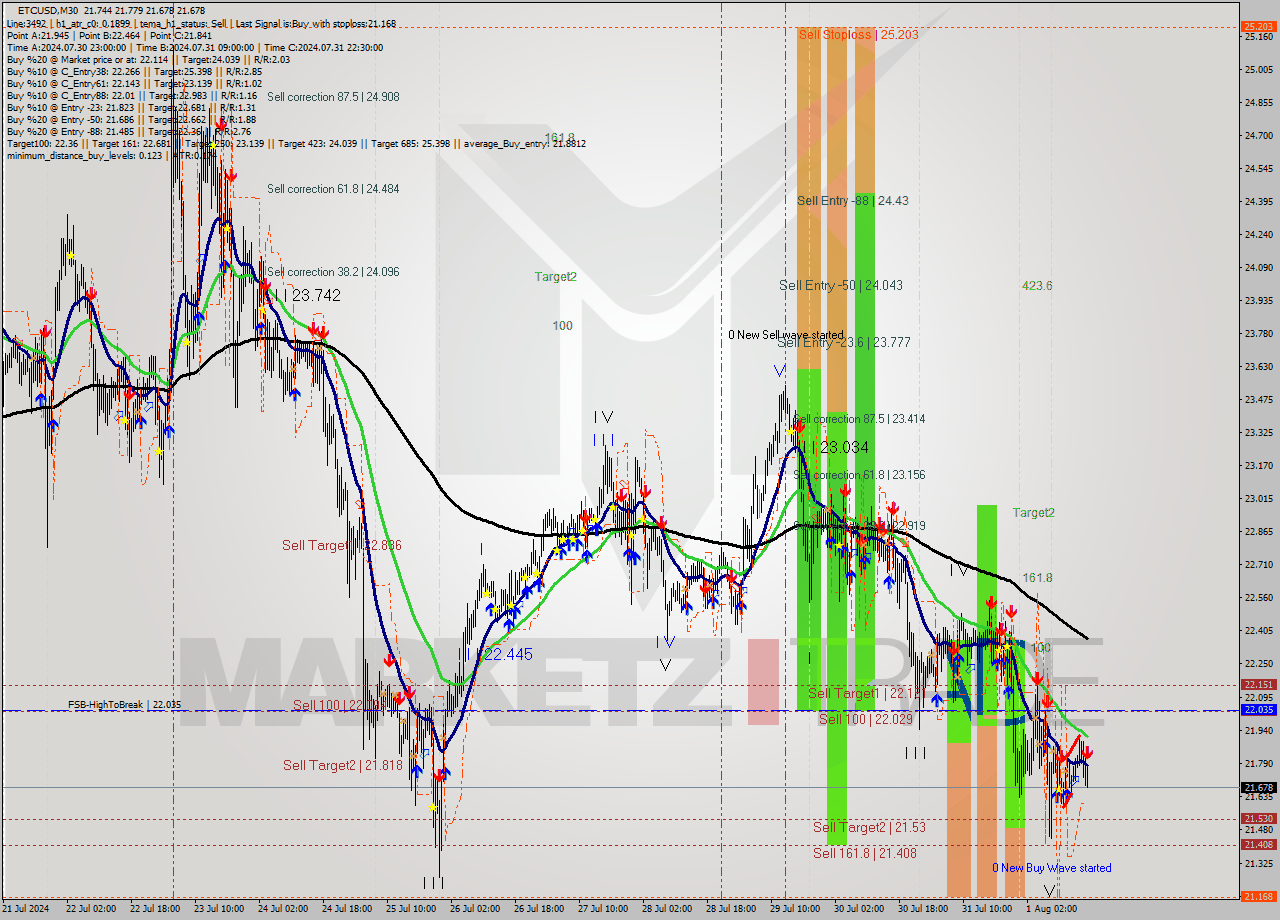This screenshot has height=920, width=1280.
Task: Click the red 22.151 price axis tag
Action: [1257, 685]
